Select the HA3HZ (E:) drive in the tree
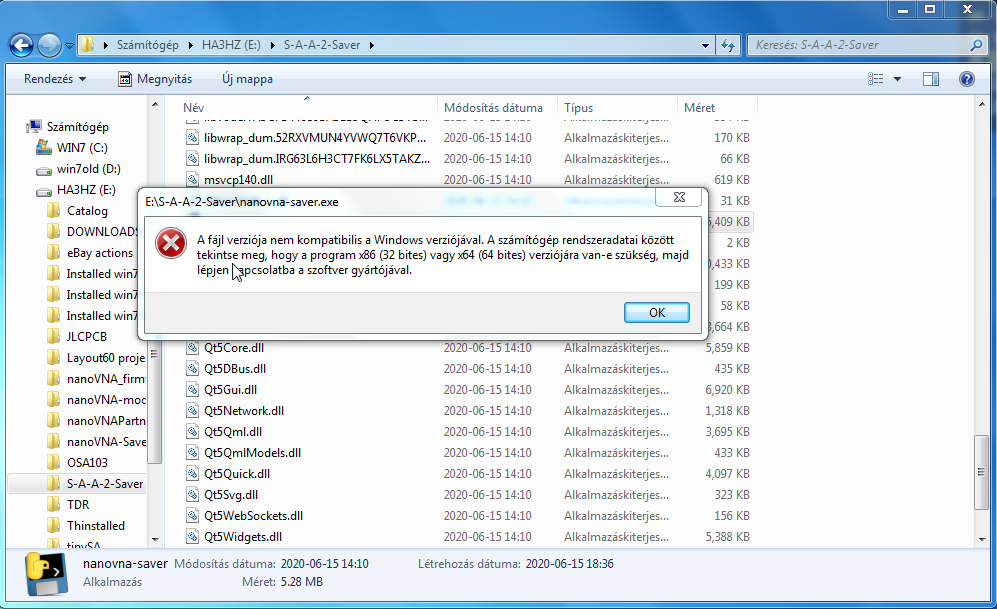The width and height of the screenshot is (997, 609). click(86, 190)
